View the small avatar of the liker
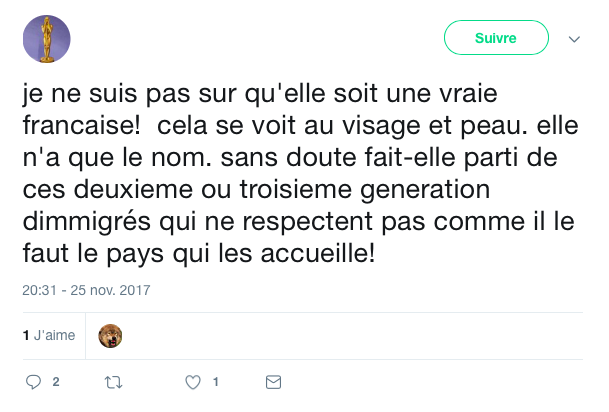Screen dimensions: 609x412 (111, 336)
